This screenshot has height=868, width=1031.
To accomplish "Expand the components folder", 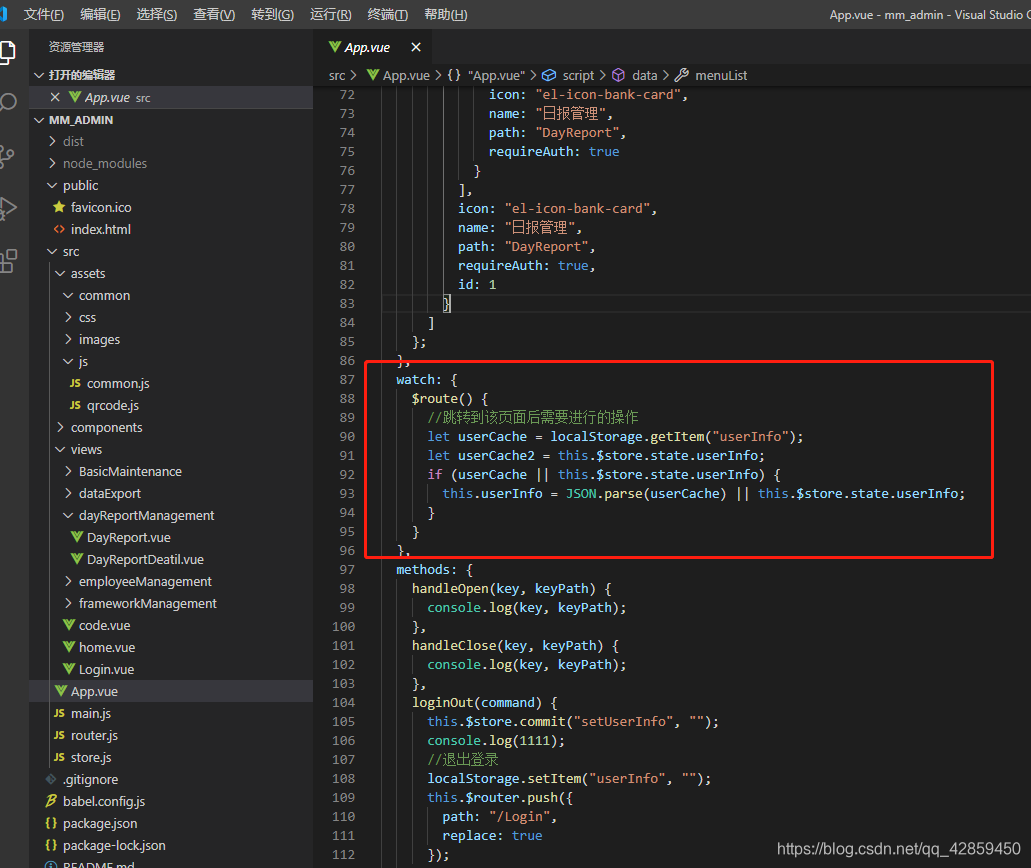I will (x=60, y=427).
